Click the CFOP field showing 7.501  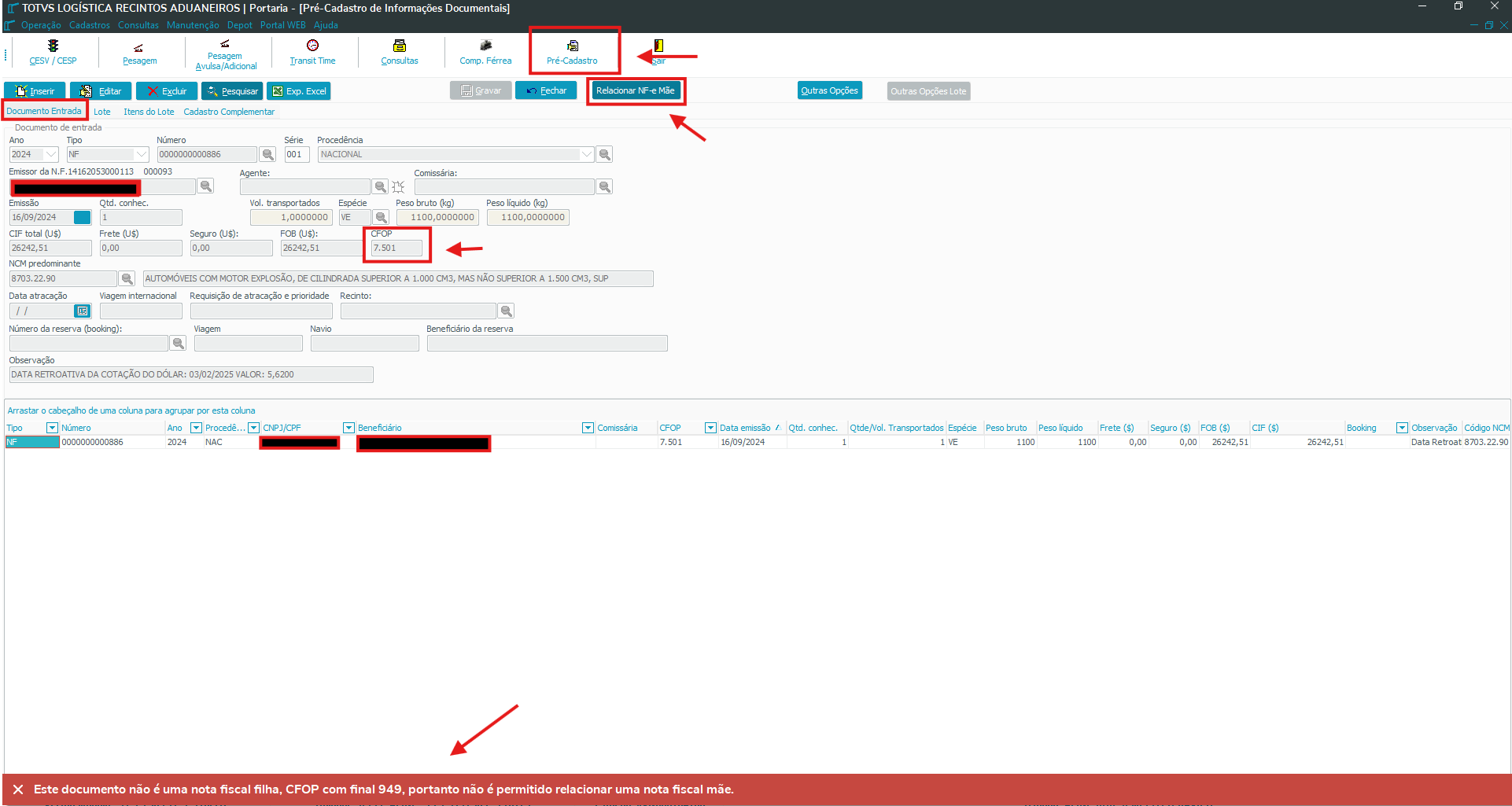[396, 248]
